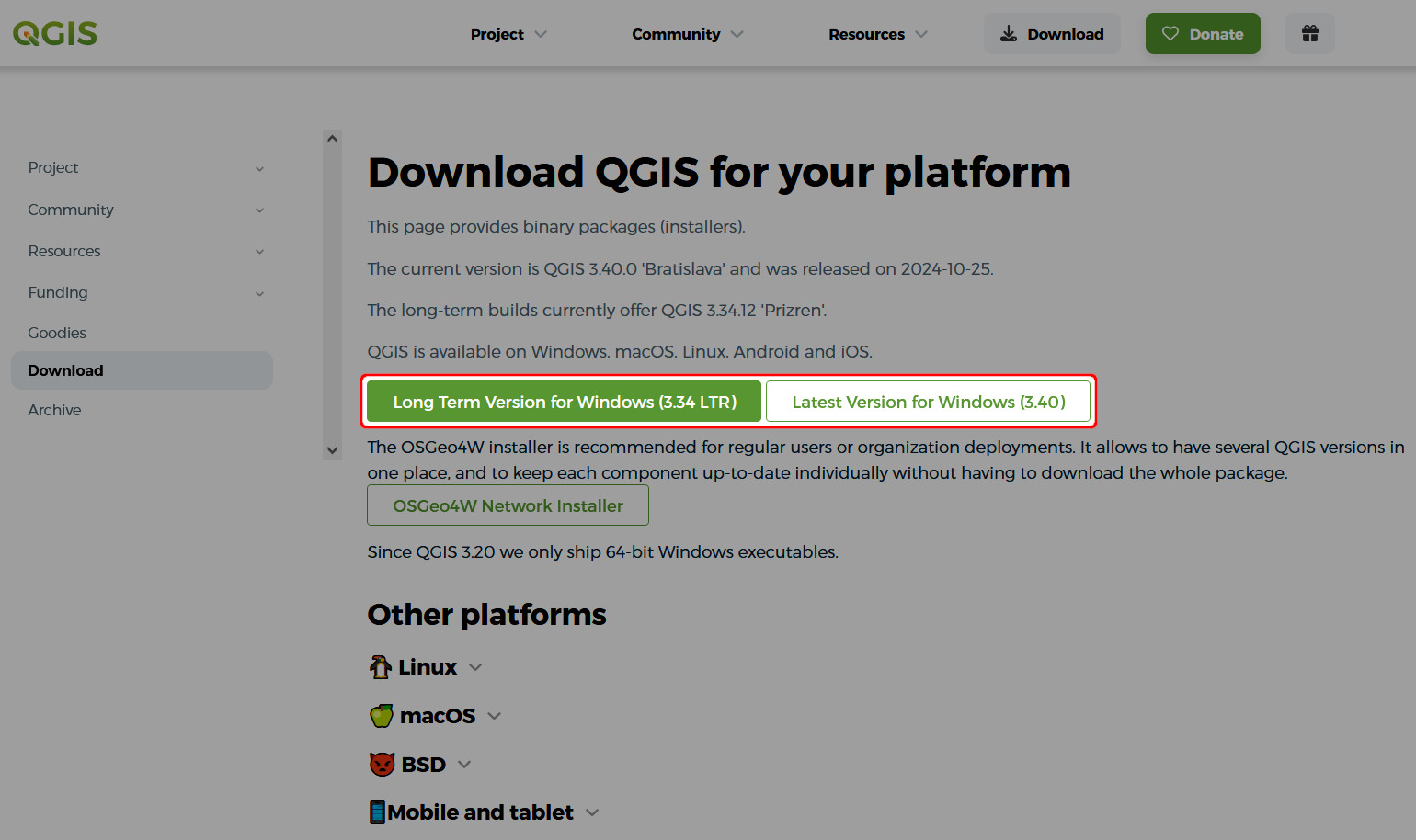Open Project item in sidebar
Viewport: 1416px width, 840px height.
[53, 167]
